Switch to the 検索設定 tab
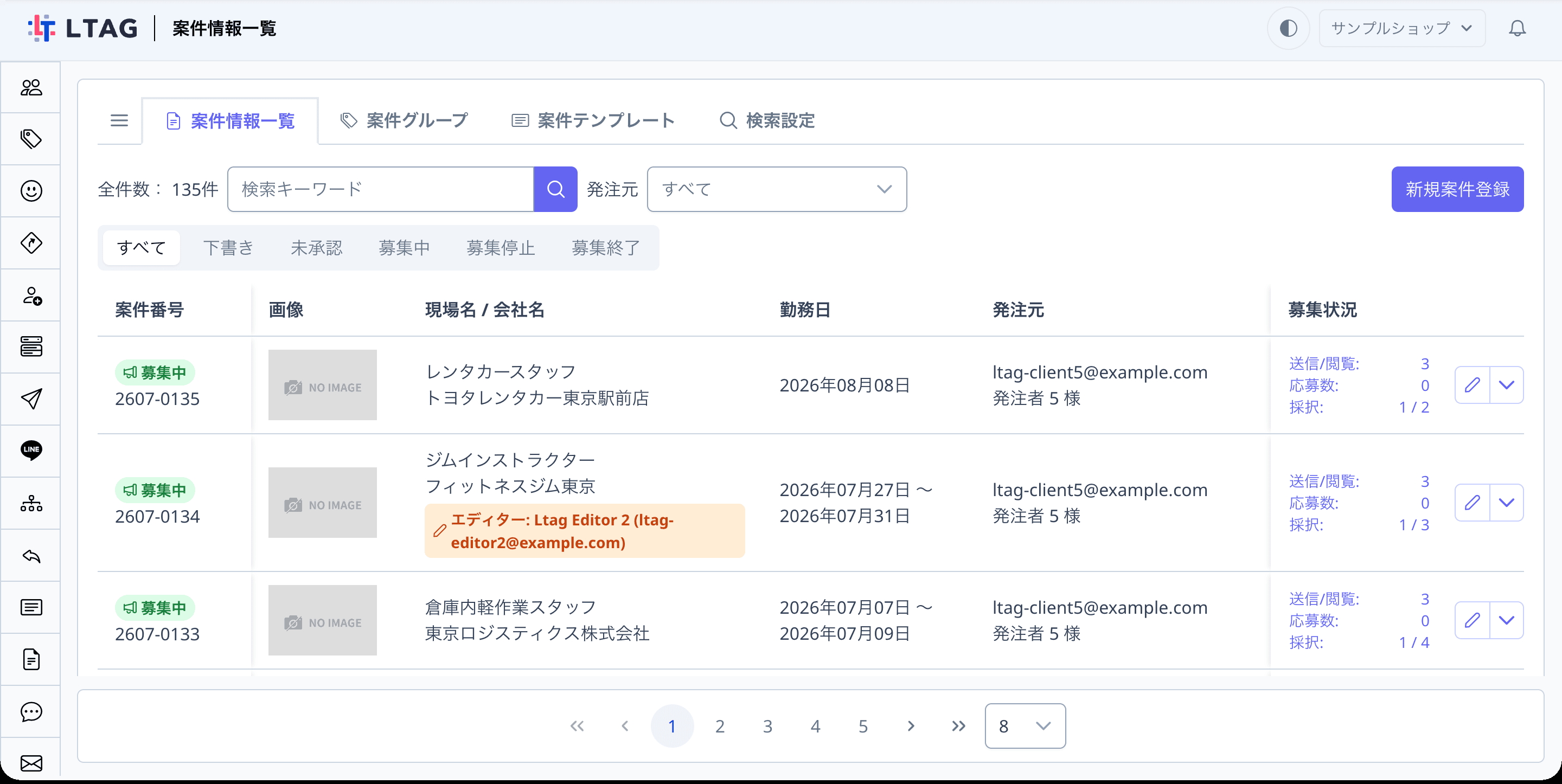The width and height of the screenshot is (1562, 784). 767,121
